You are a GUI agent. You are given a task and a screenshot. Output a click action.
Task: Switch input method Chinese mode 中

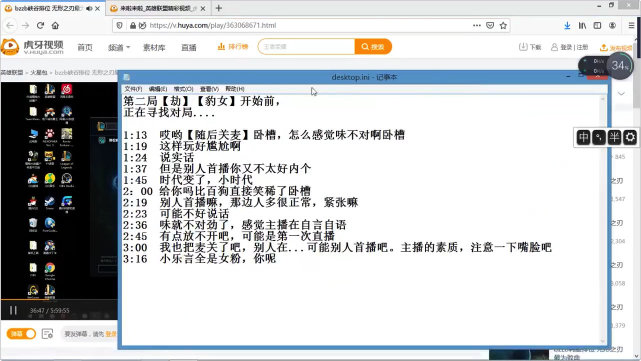tap(583, 137)
